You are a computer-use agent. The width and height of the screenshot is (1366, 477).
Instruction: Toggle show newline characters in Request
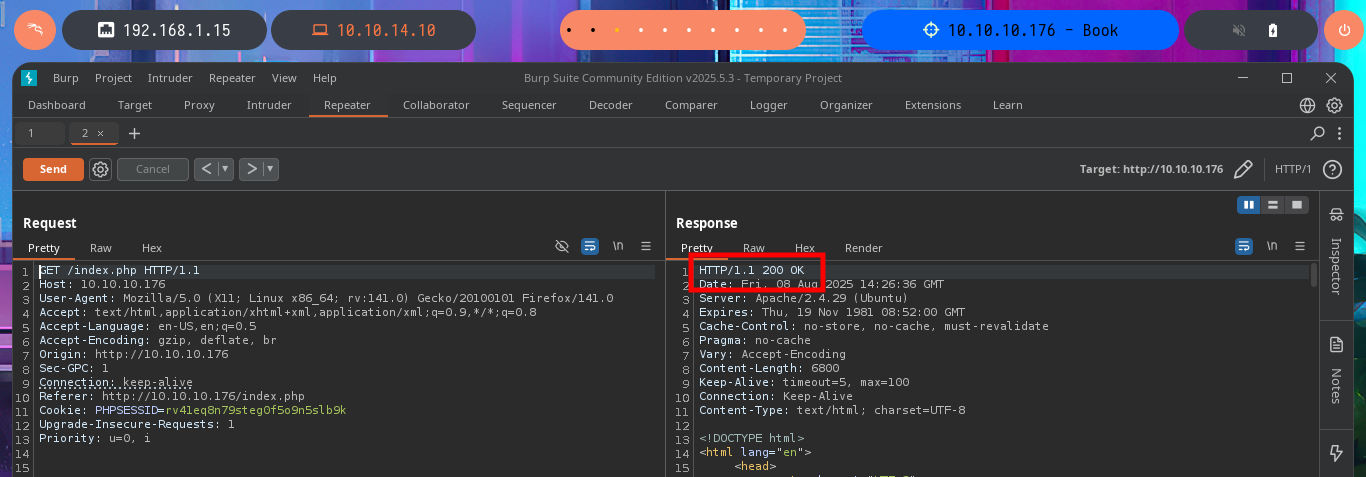[x=618, y=246]
